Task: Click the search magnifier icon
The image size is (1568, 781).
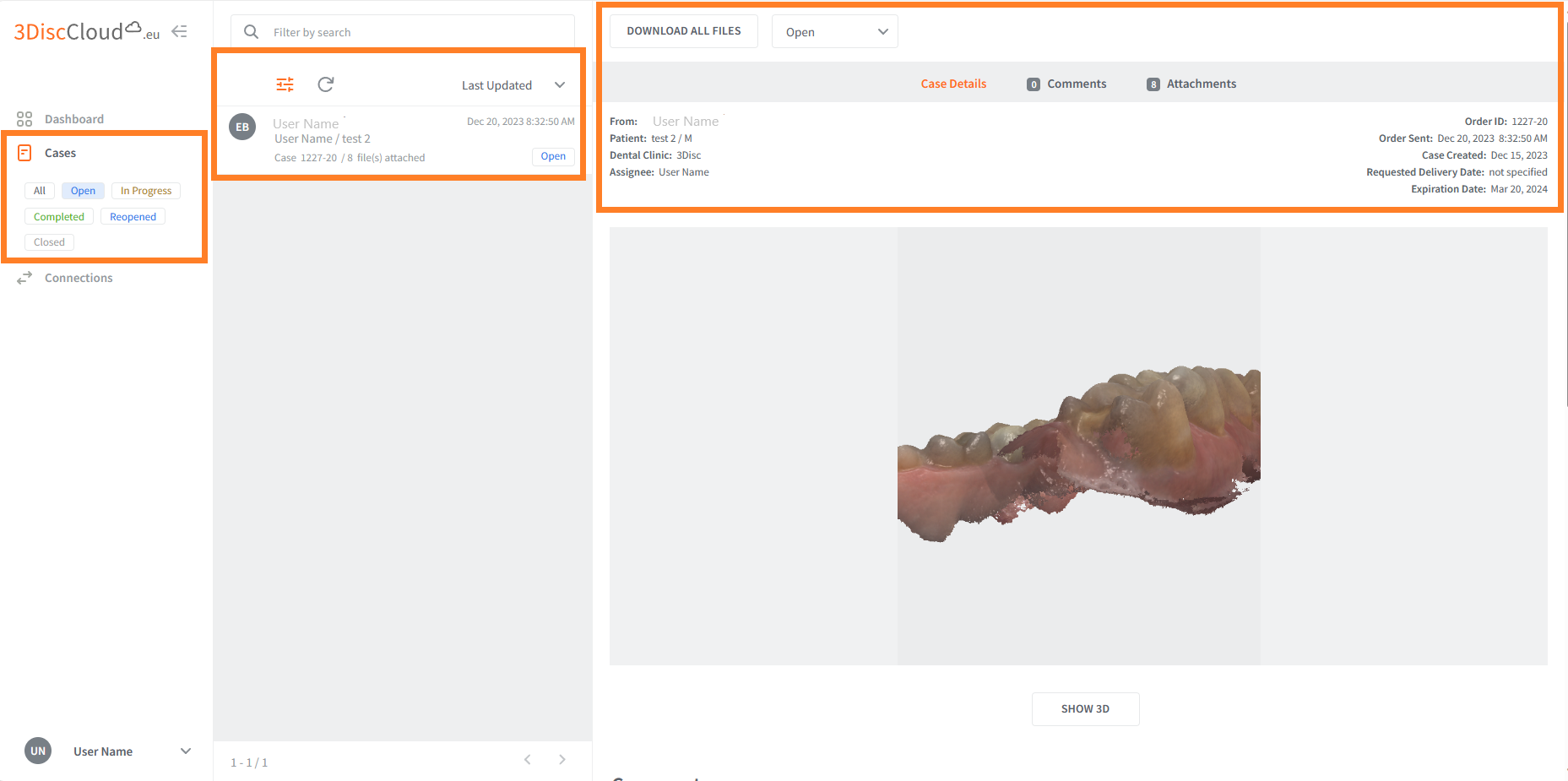Action: pos(251,32)
